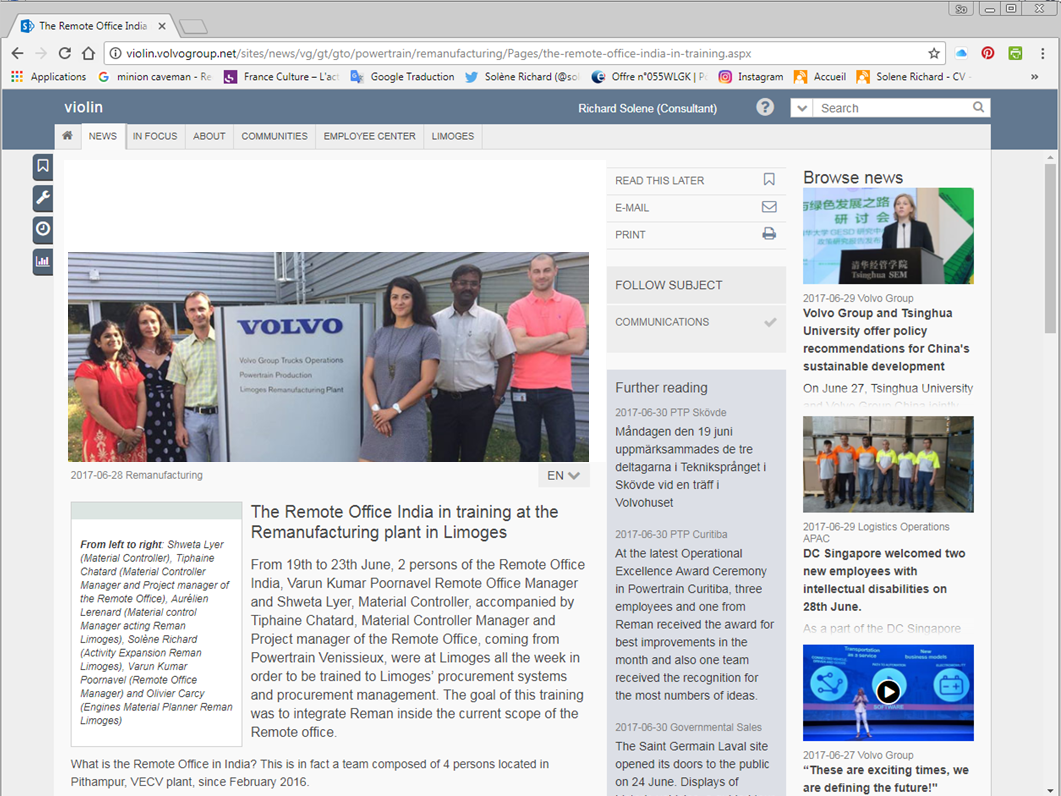Viewport: 1061px width, 796px height.
Task: Toggle the COMMUNICATIONS subject checkmark
Action: [x=770, y=322]
